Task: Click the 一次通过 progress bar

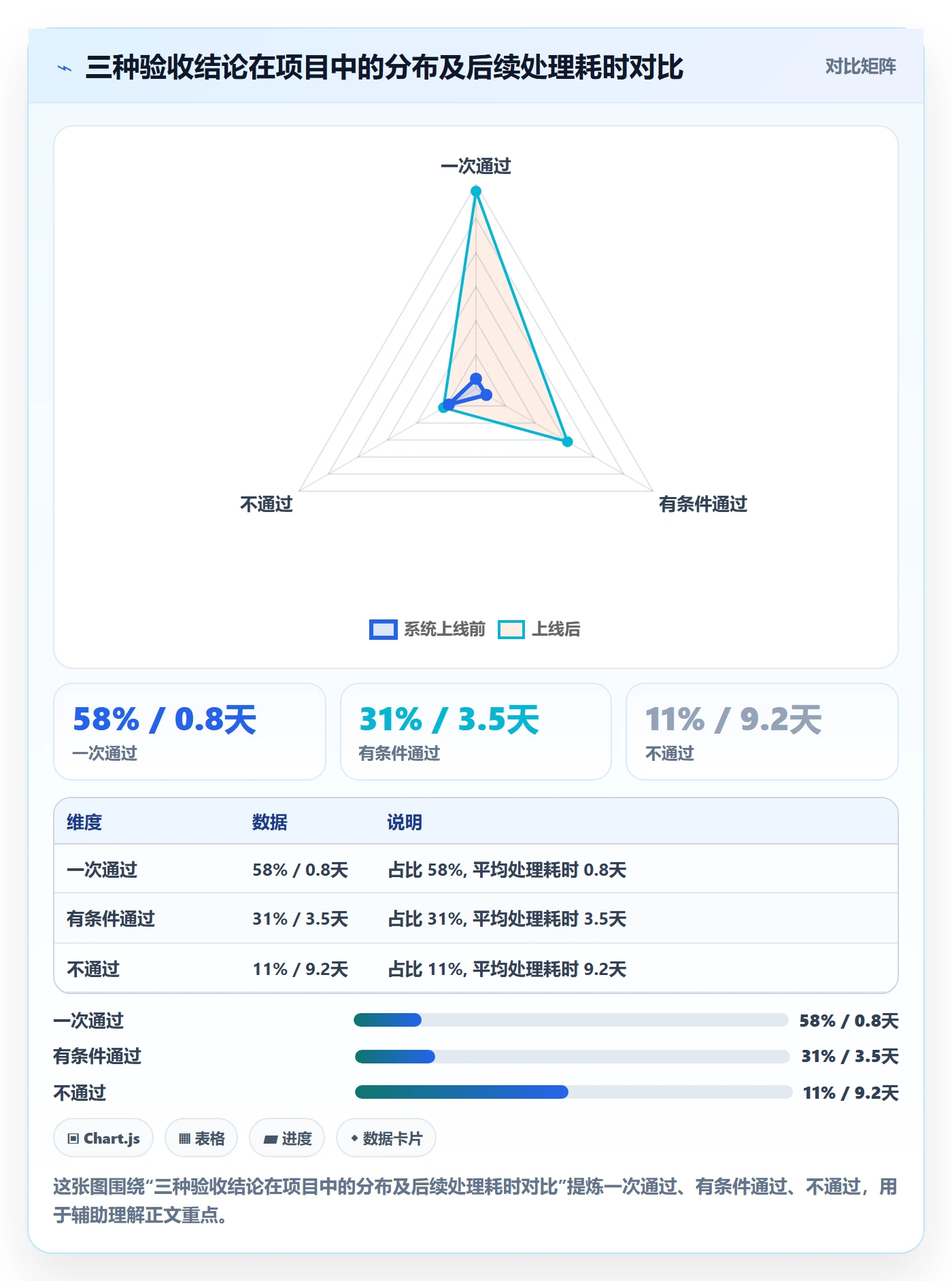Action: (x=571, y=1020)
